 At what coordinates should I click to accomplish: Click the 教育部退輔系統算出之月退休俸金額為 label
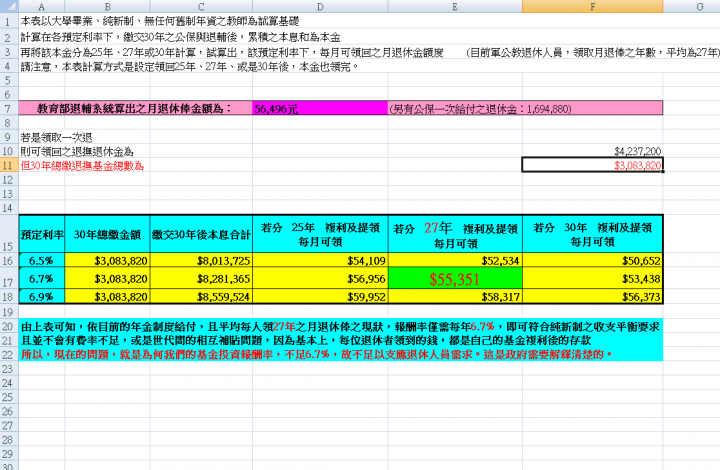[134, 109]
